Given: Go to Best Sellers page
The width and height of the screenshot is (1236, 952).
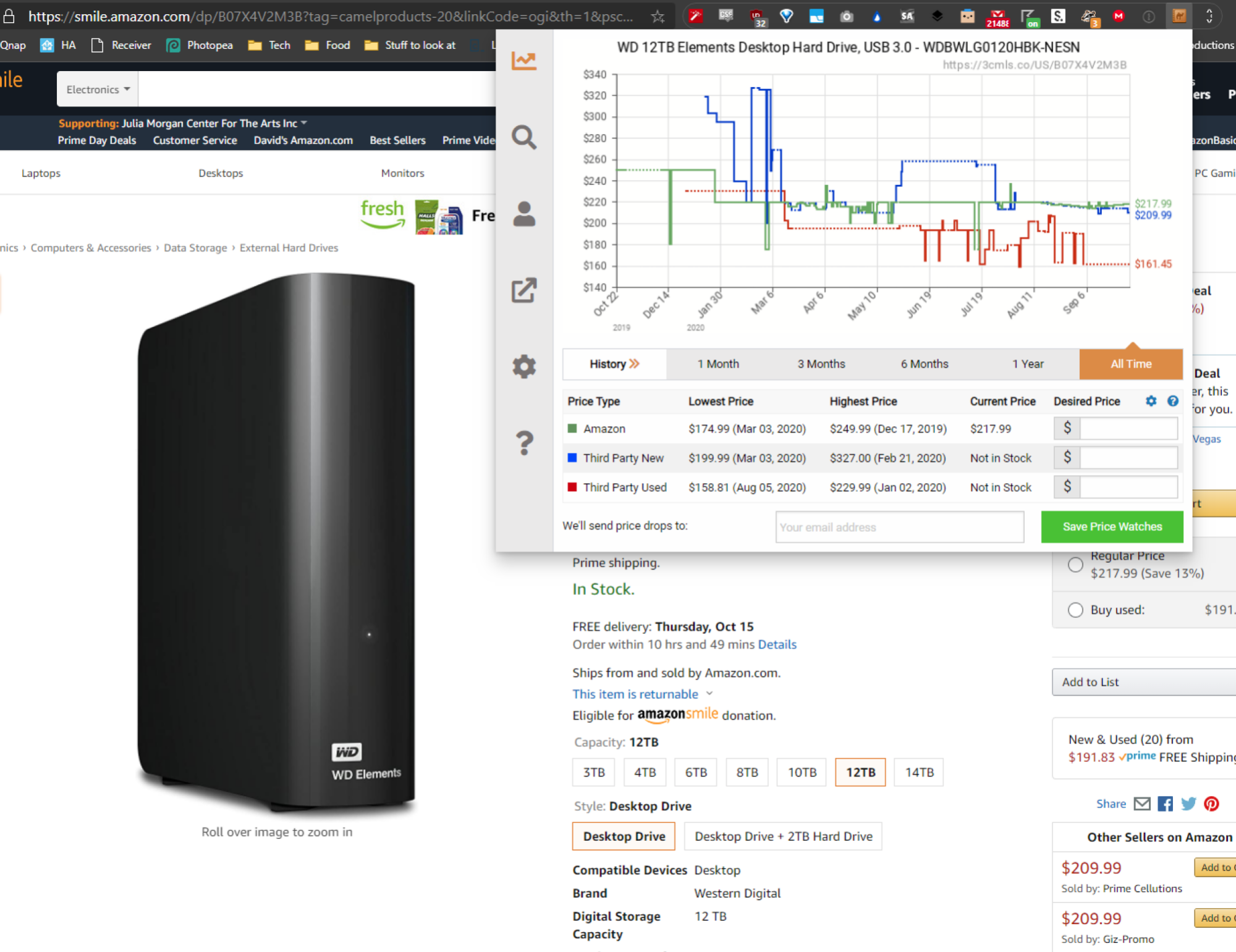Looking at the screenshot, I should pos(397,140).
